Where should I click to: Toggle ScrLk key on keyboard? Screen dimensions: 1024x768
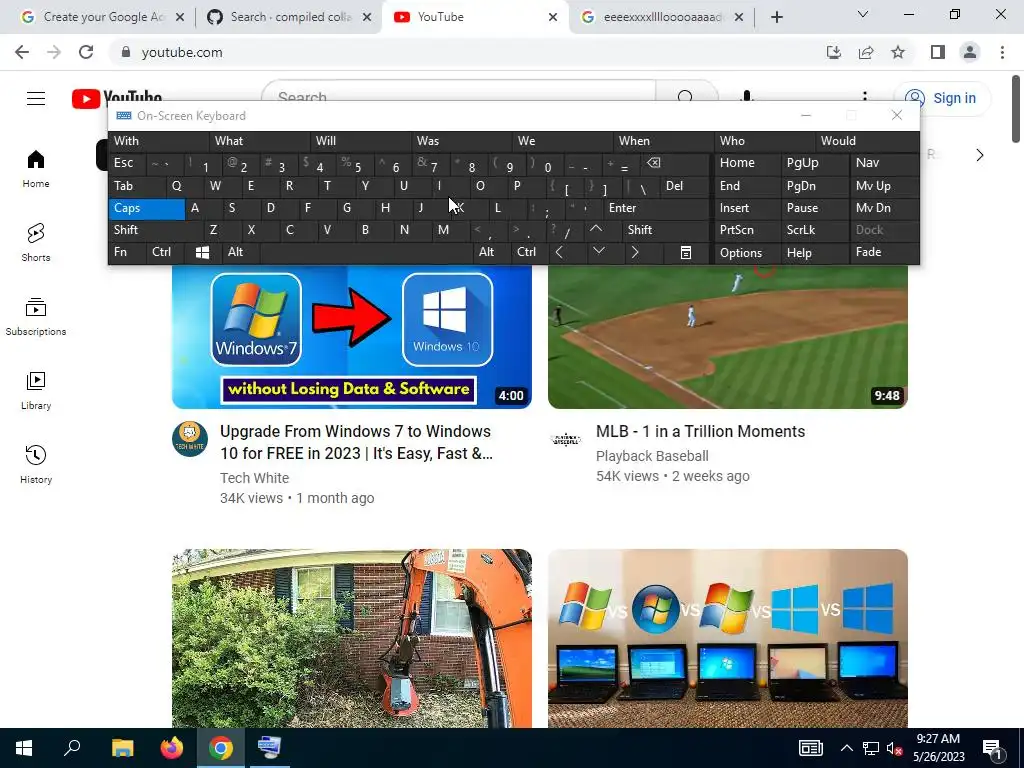(x=814, y=230)
